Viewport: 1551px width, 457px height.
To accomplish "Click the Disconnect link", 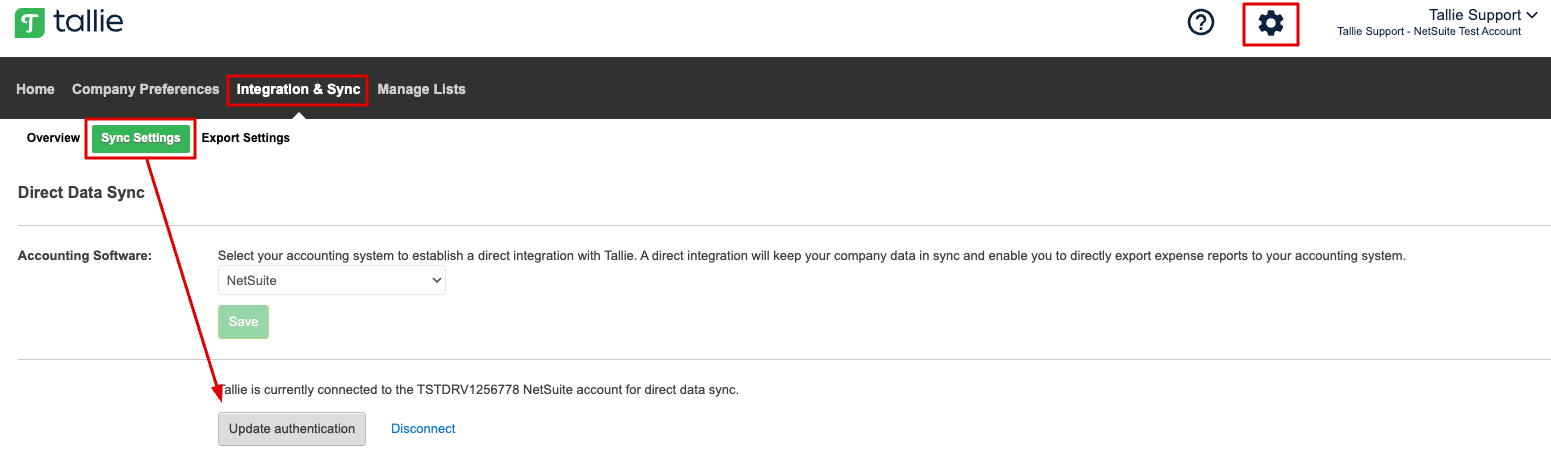I will (x=423, y=429).
